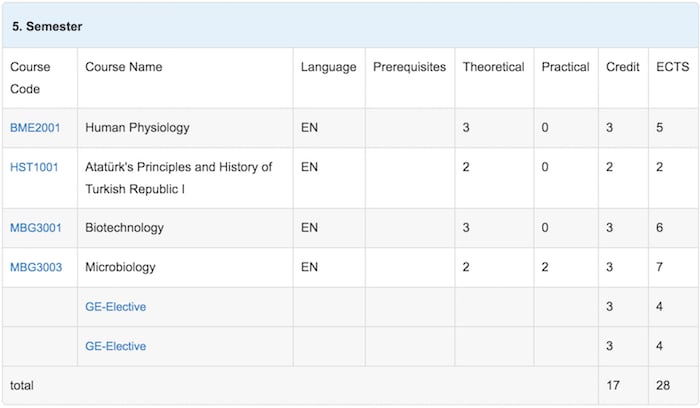Click the total row label
Screen dimensions: 700x408
click(x=23, y=385)
